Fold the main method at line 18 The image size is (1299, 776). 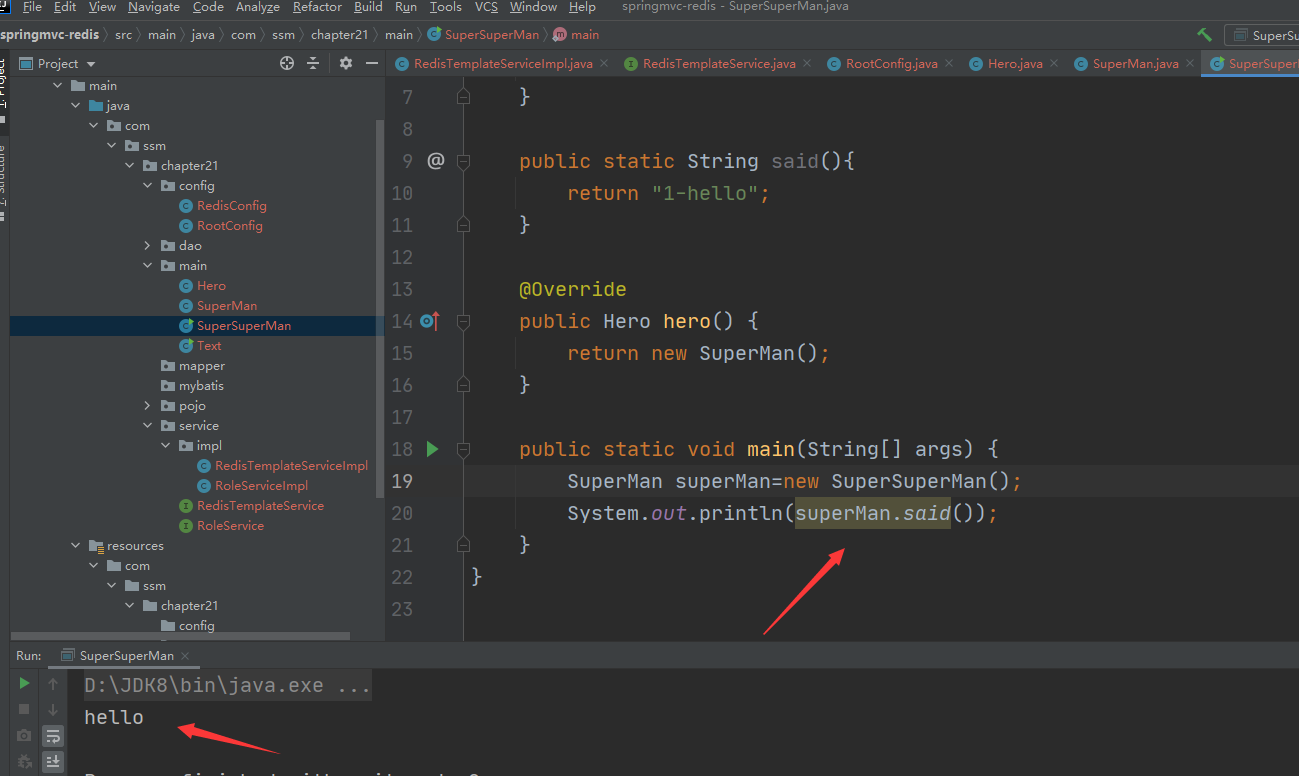point(463,449)
